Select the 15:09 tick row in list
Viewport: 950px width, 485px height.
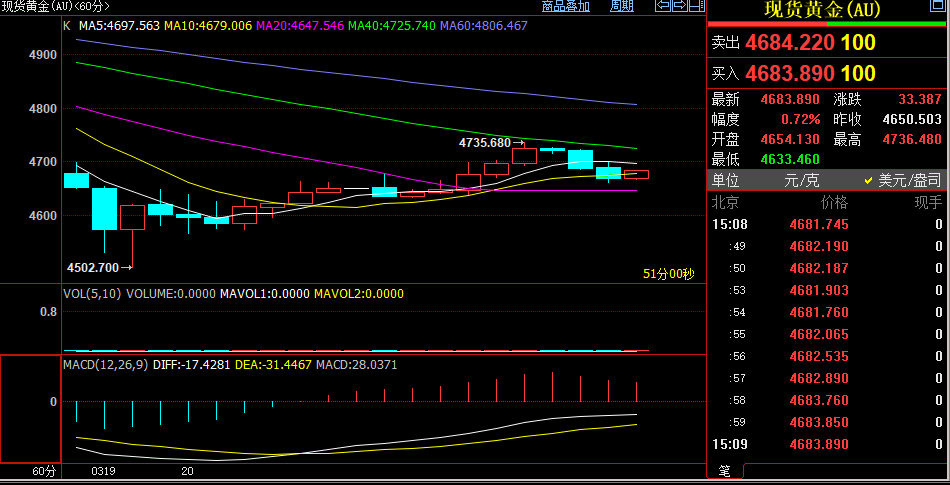click(x=828, y=444)
